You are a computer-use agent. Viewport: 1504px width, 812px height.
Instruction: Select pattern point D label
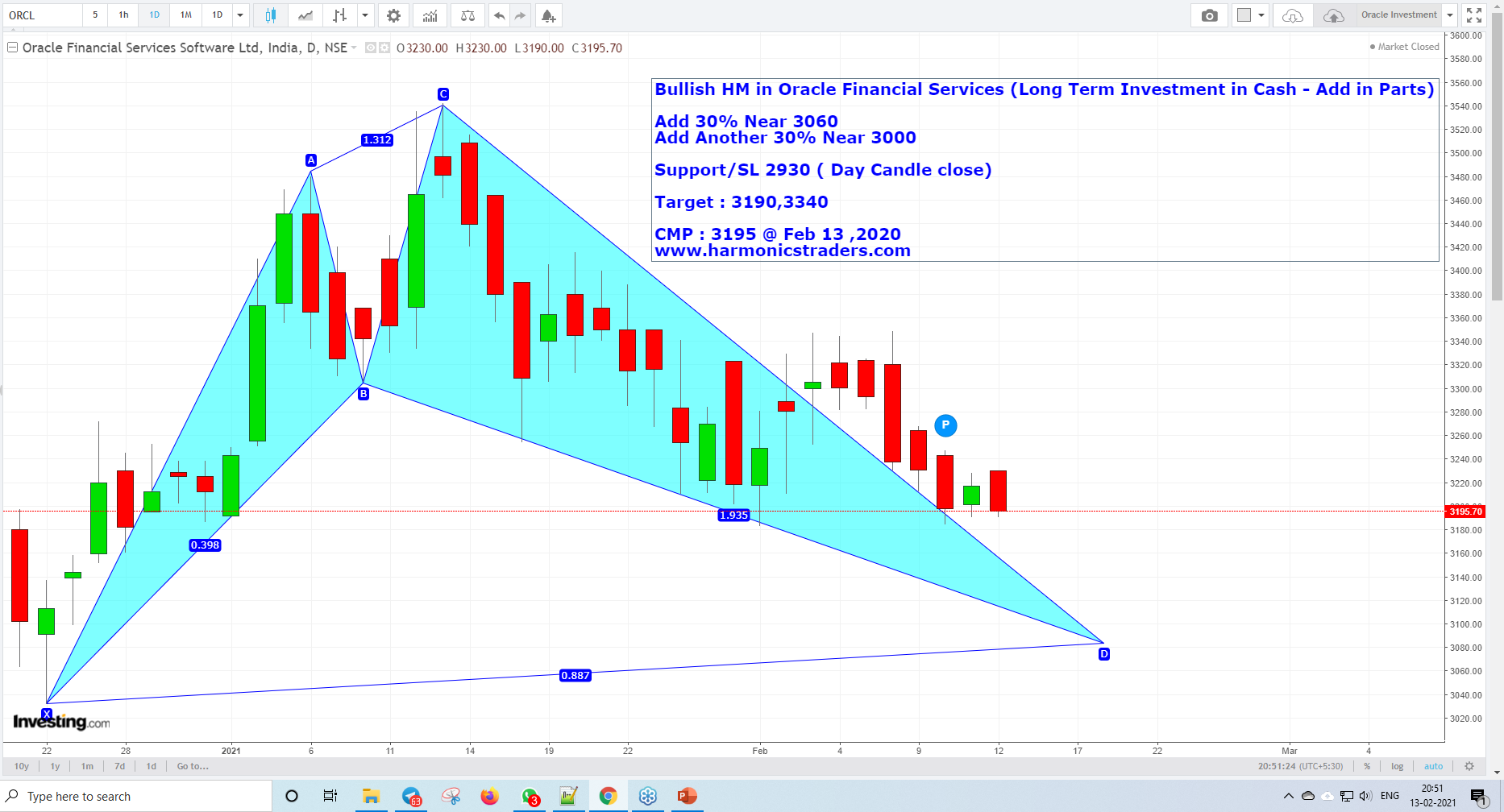point(1104,654)
